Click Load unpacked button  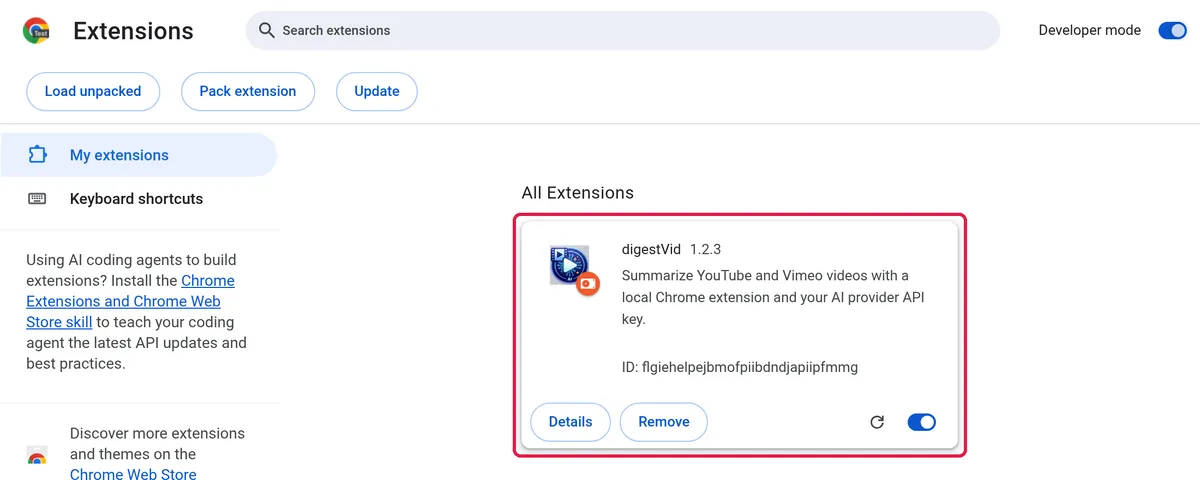[93, 91]
